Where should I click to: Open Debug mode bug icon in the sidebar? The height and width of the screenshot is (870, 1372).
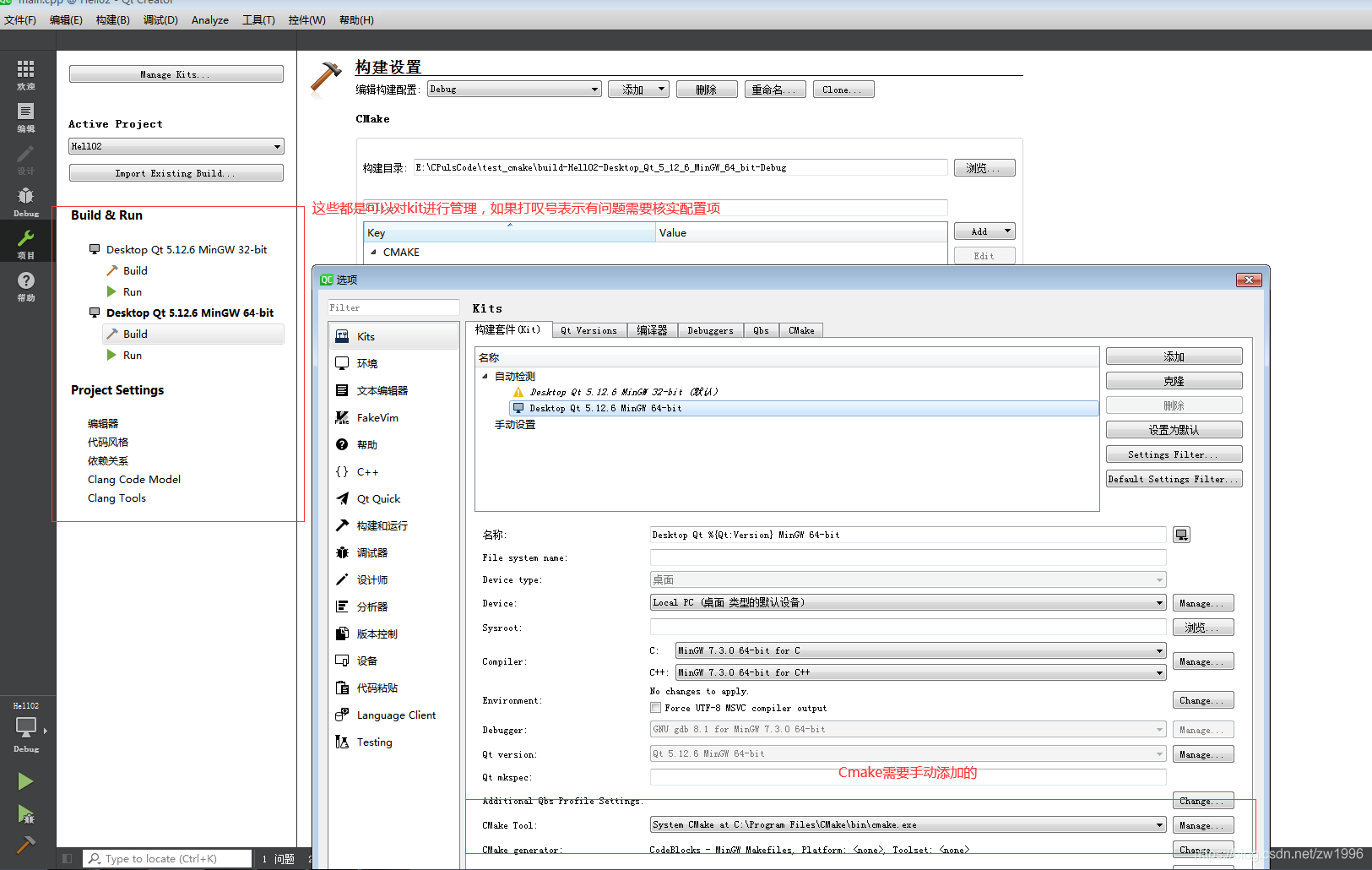(x=26, y=201)
